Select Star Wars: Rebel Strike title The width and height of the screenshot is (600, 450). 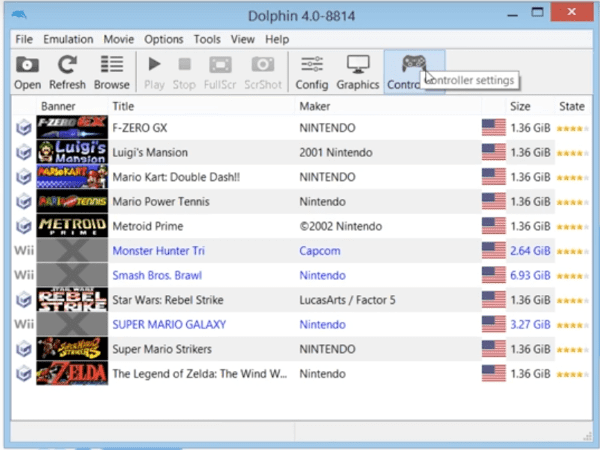pyautogui.click(x=168, y=300)
